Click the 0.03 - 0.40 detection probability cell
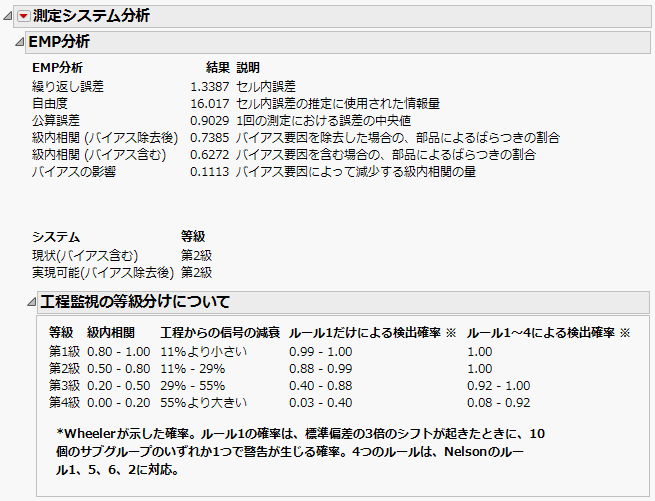The image size is (655, 501). point(321,403)
